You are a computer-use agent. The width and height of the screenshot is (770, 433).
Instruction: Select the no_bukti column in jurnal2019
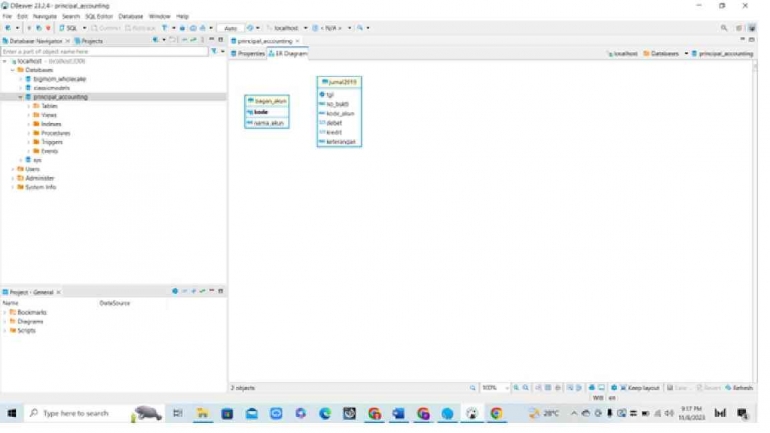pos(339,104)
